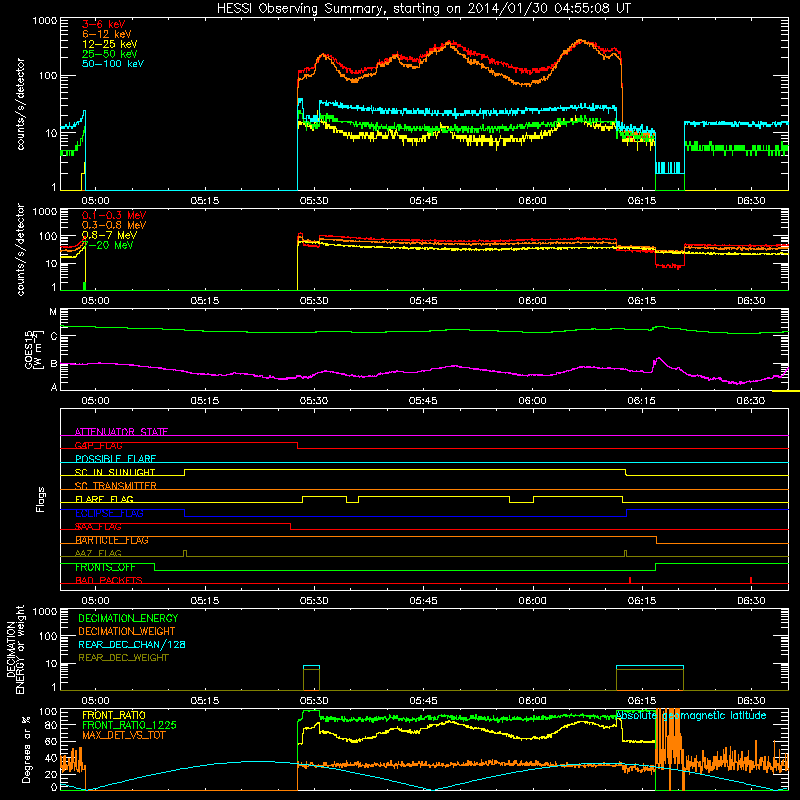This screenshot has height=800, width=800.
Task: Click the 'Absolute geomagnetic latitude' label
Action: pos(691,715)
